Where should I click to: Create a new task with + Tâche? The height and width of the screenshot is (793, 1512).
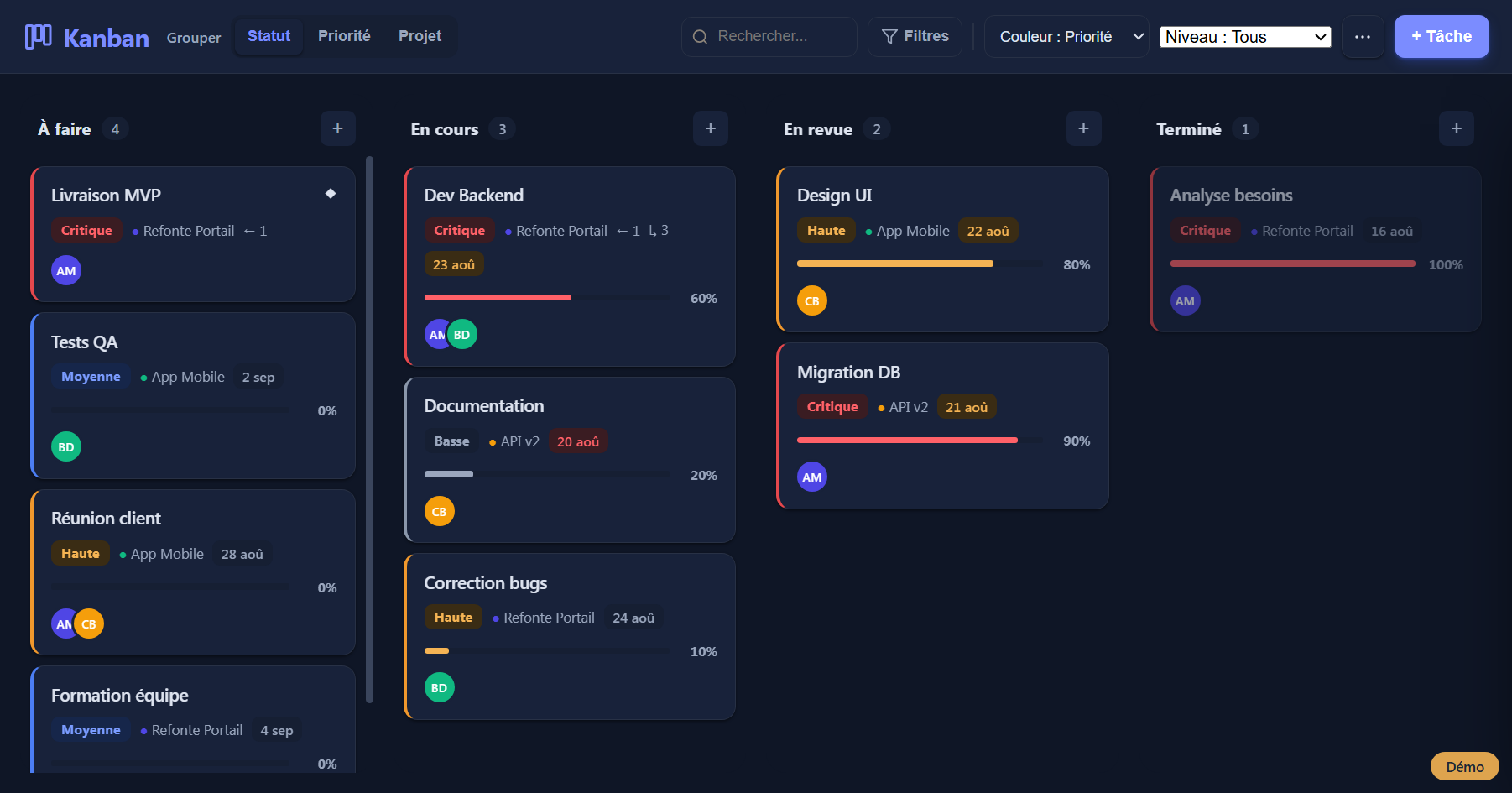coord(1442,36)
